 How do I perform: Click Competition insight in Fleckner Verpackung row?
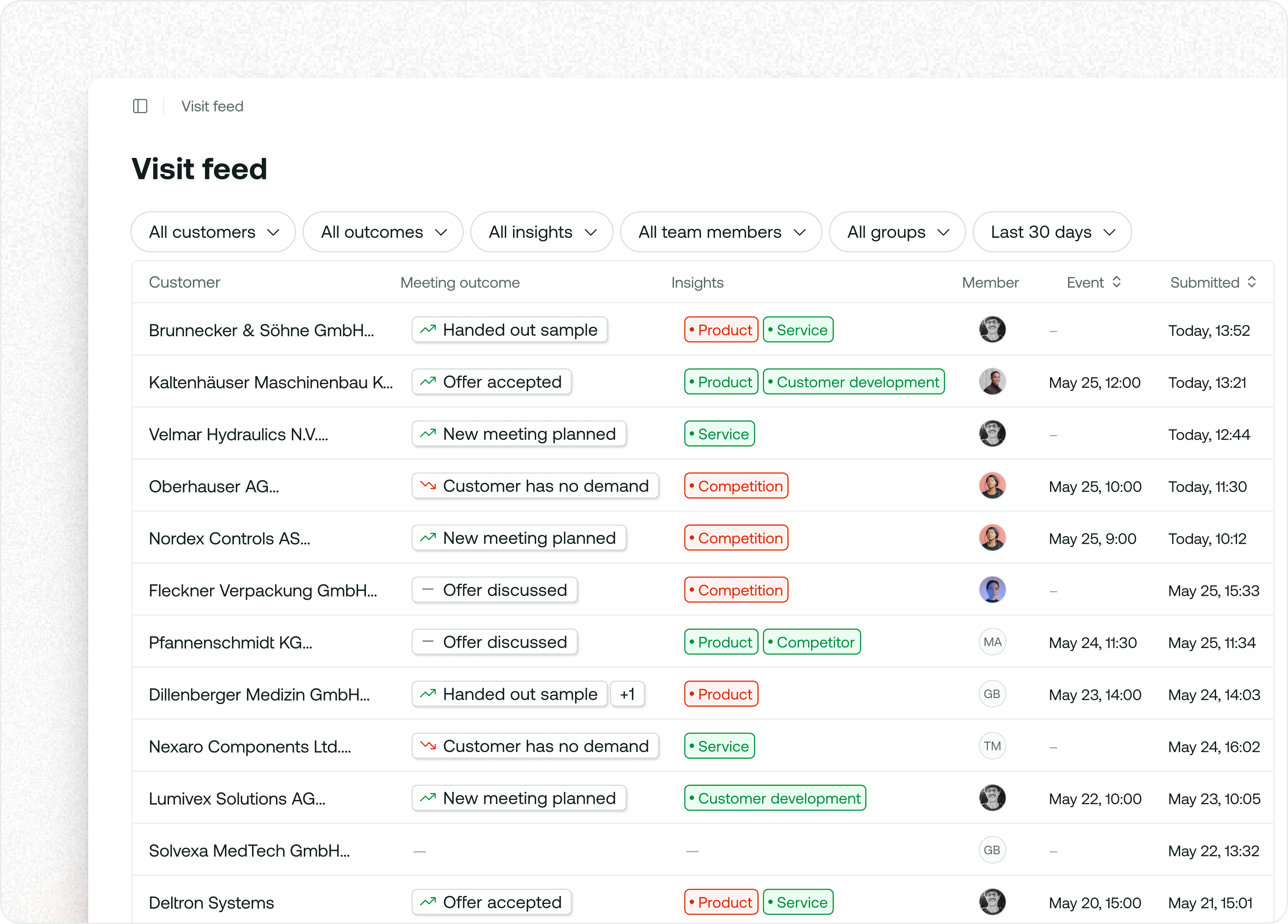[x=736, y=590]
